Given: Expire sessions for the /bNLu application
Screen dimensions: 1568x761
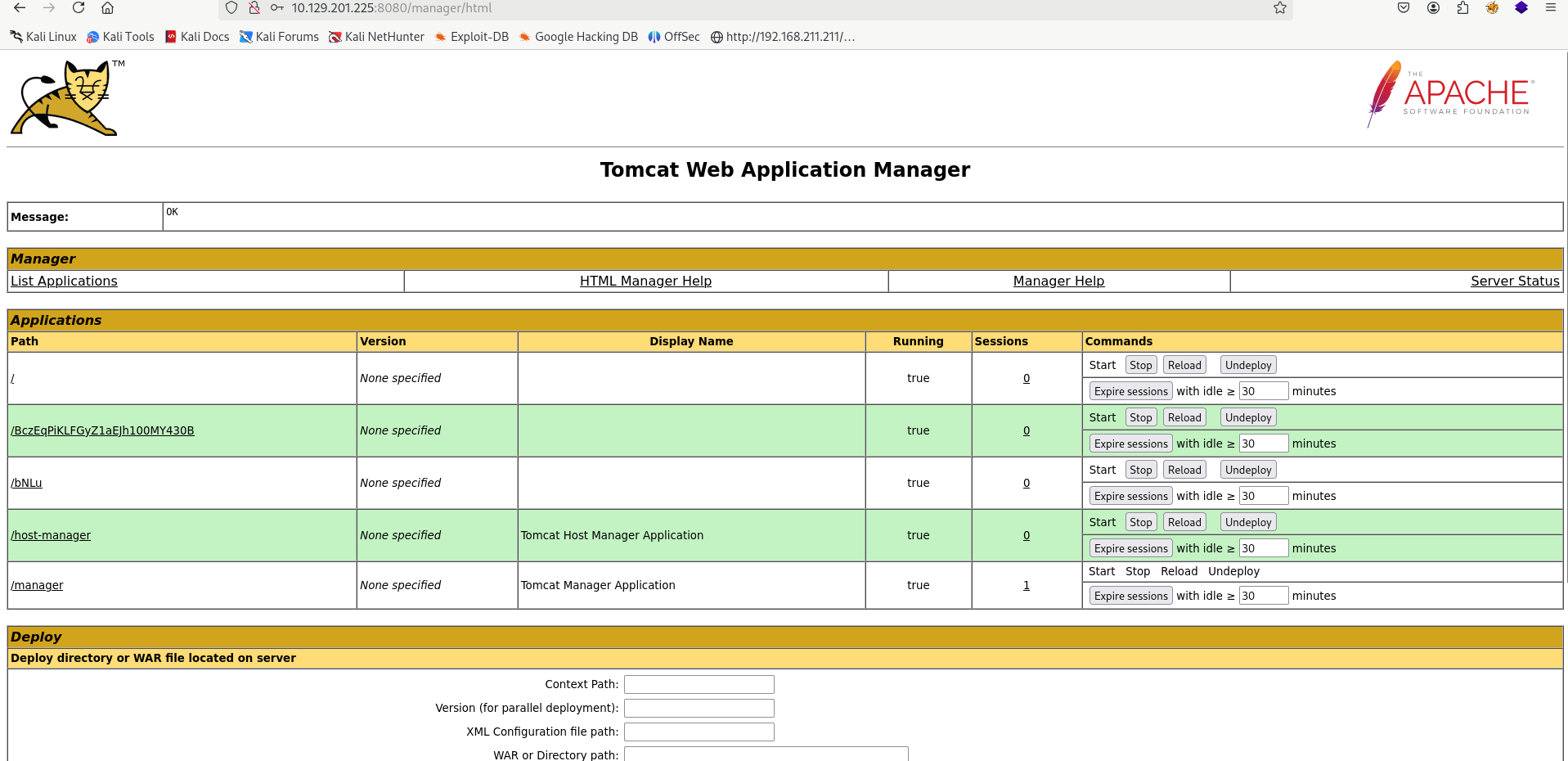Looking at the screenshot, I should [1131, 496].
